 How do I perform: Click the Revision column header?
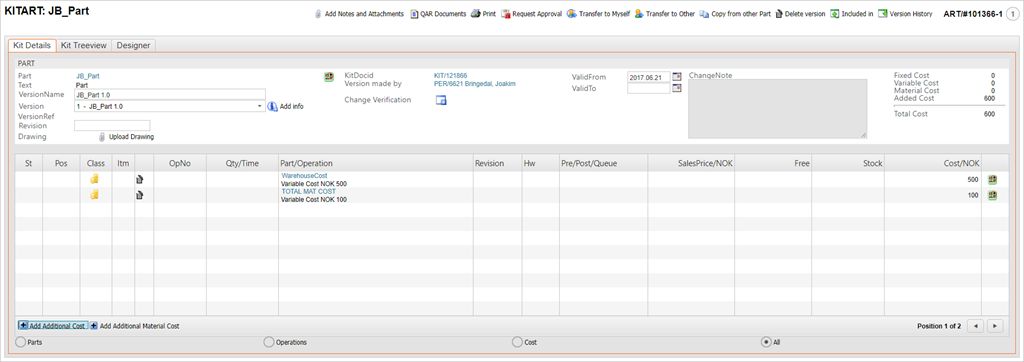click(497, 163)
